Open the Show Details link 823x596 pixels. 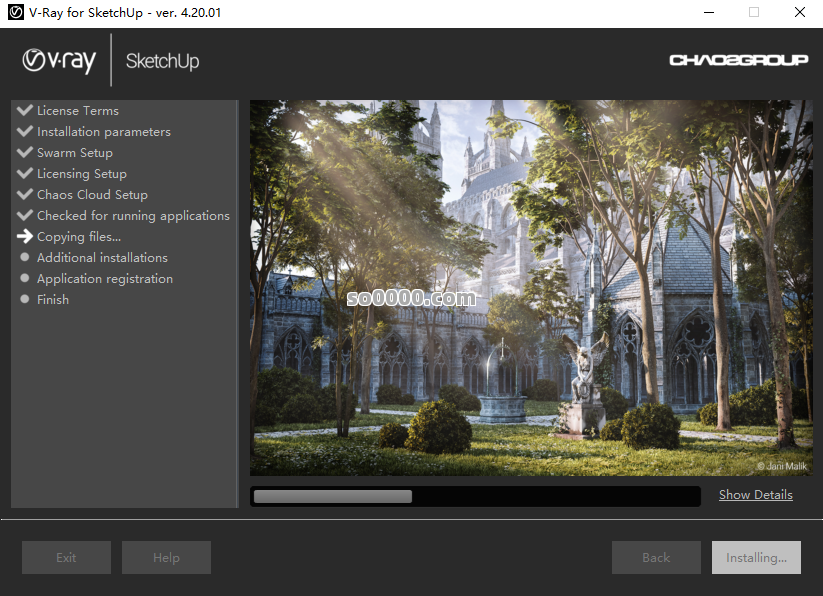click(755, 495)
